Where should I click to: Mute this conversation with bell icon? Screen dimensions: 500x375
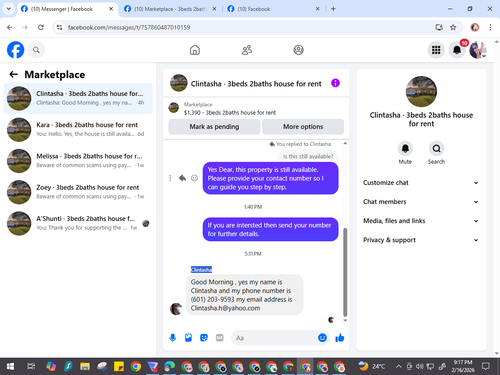(405, 148)
